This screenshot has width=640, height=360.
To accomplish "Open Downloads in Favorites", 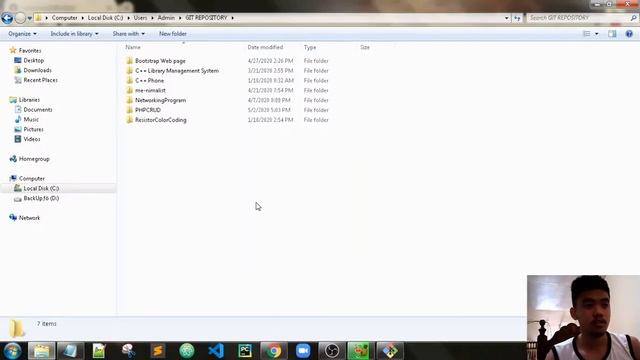I will [x=37, y=70].
